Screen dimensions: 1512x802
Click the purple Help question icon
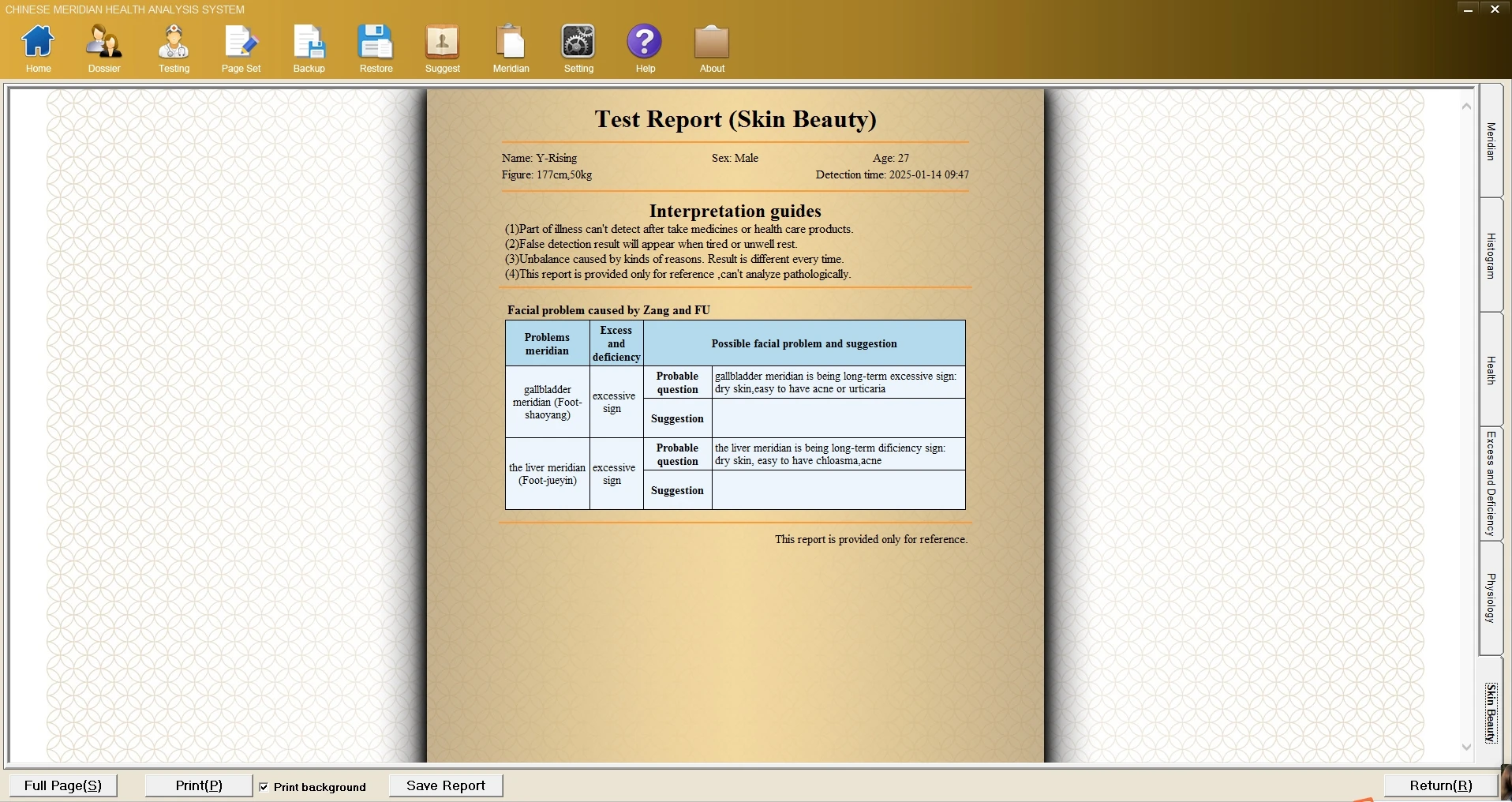pos(645,43)
